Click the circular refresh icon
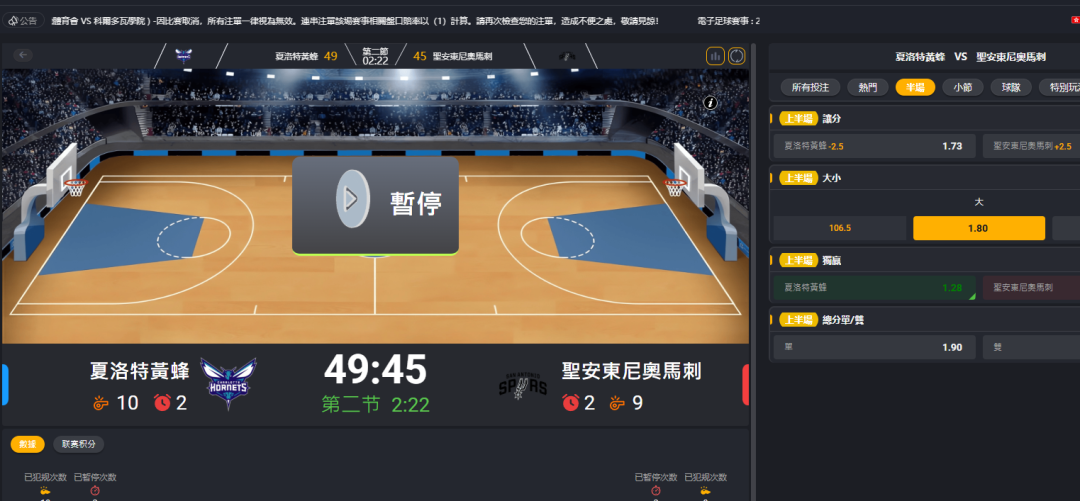Viewport: 1080px width, 501px height. click(737, 56)
